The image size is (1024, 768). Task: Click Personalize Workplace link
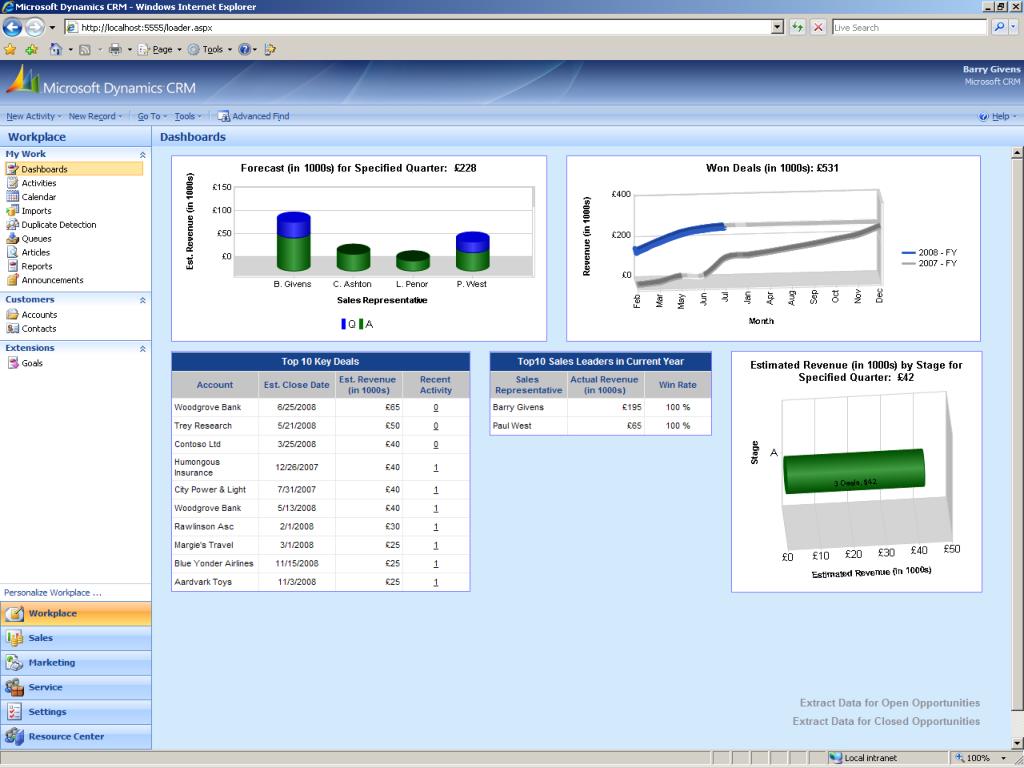(x=53, y=593)
